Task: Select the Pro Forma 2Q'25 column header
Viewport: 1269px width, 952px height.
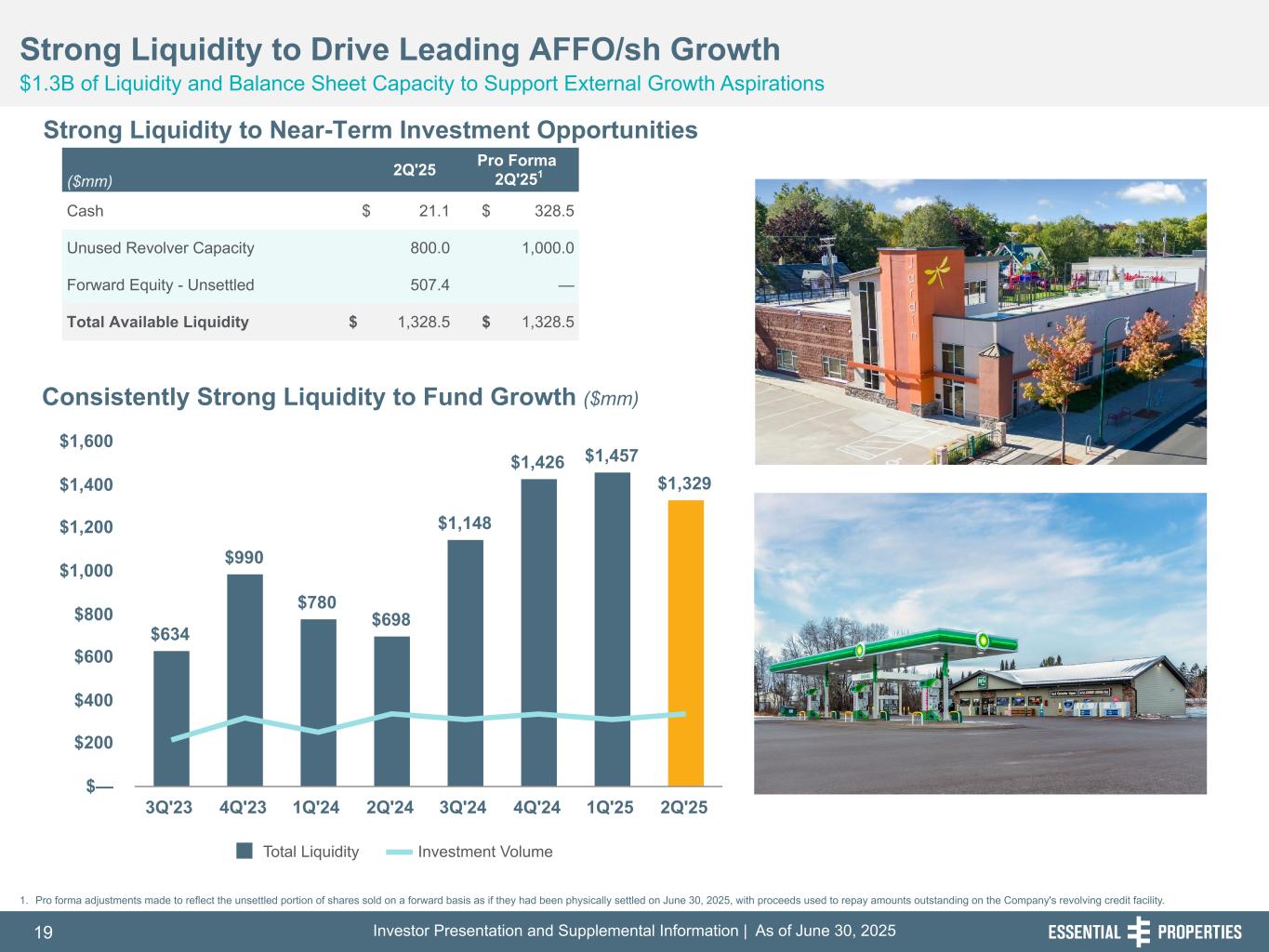Action: 516,169
